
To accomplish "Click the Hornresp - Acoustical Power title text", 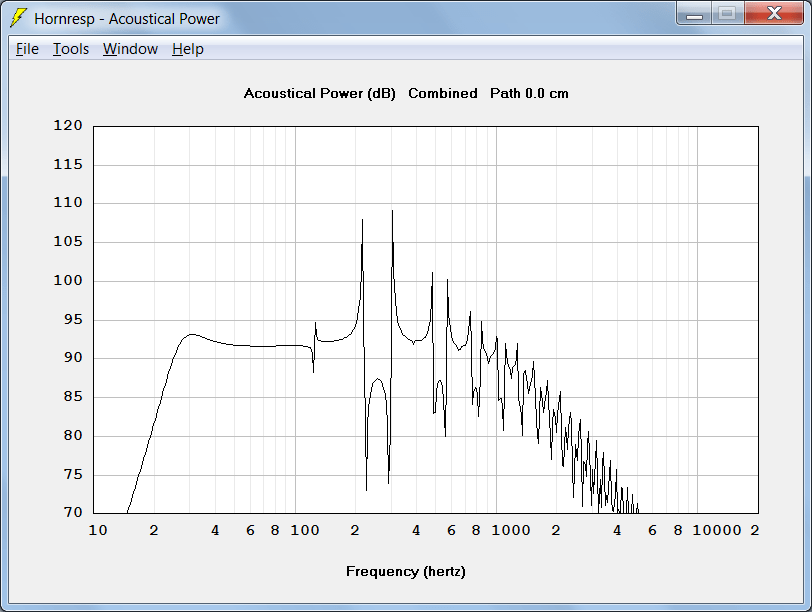I will click(x=127, y=19).
